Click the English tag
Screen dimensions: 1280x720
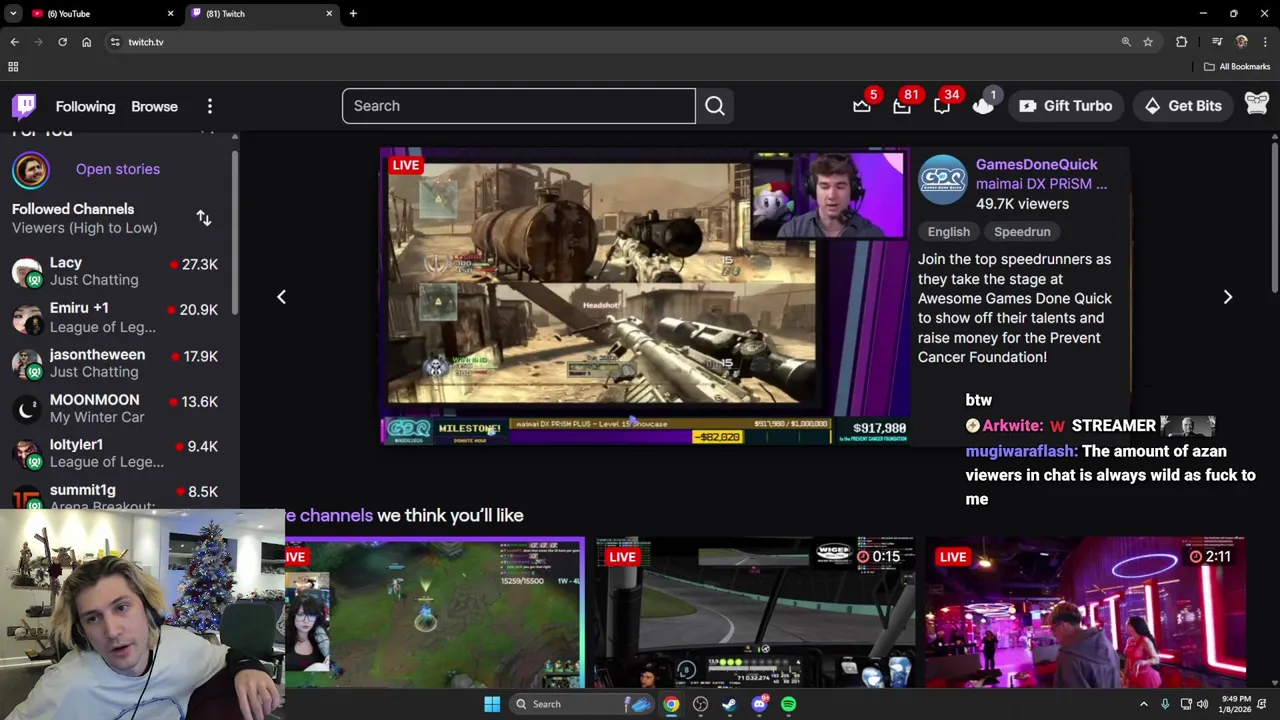pyautogui.click(x=948, y=232)
